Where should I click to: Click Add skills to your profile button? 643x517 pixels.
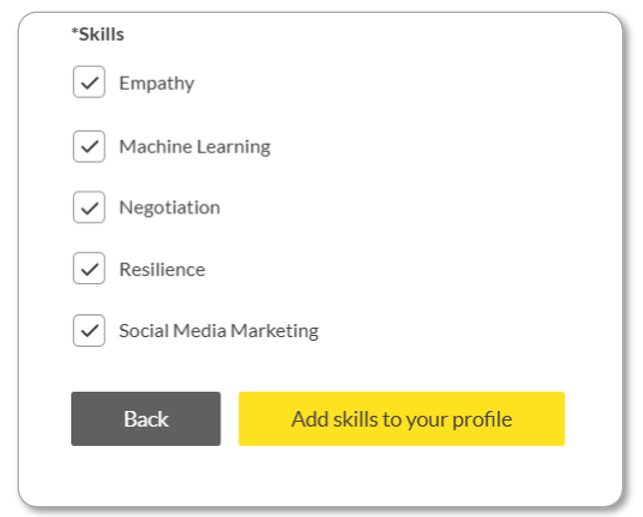(401, 419)
